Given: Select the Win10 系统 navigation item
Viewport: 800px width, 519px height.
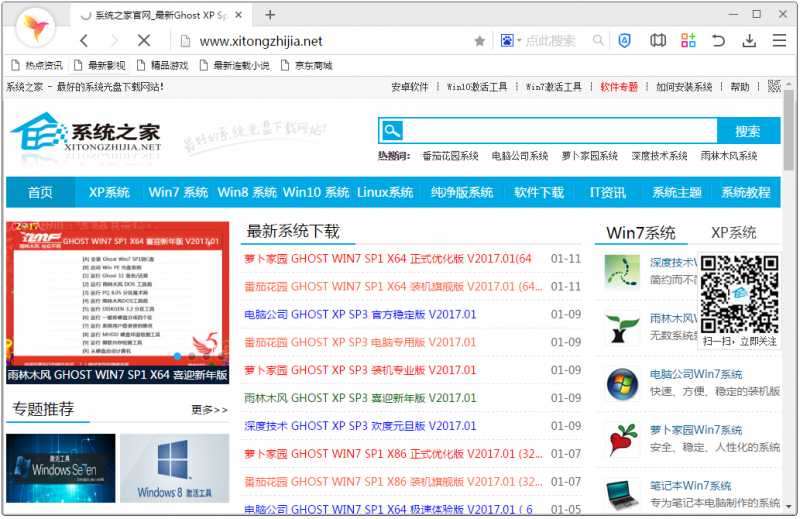Looking at the screenshot, I should (x=316, y=192).
